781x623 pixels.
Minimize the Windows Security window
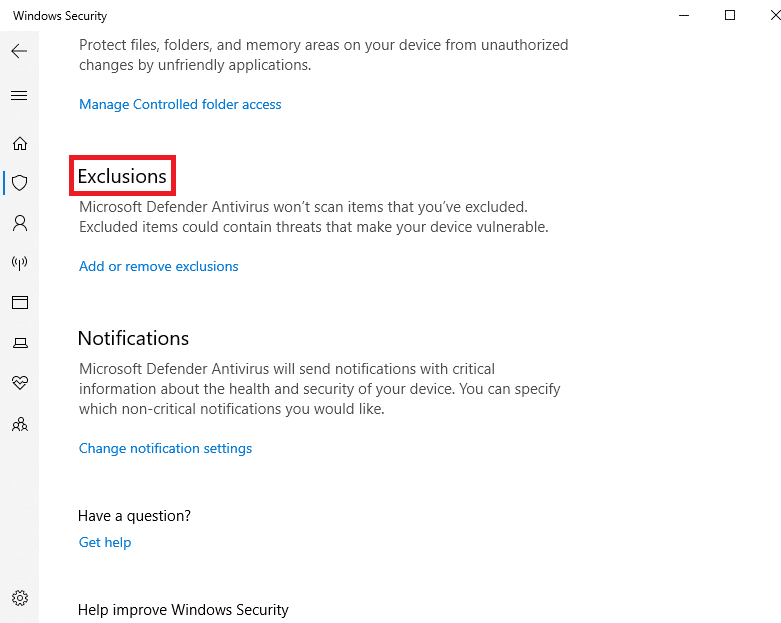(x=684, y=15)
